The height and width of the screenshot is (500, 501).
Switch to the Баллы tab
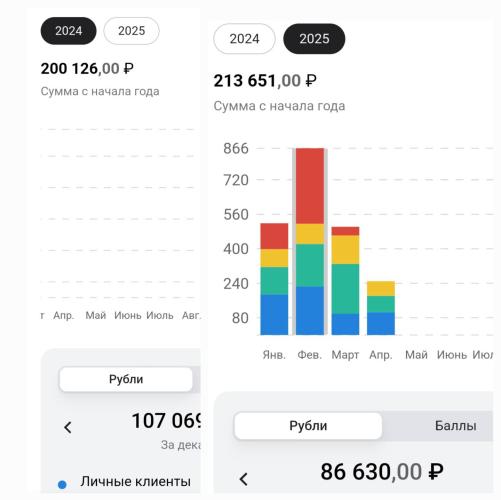coord(455,426)
